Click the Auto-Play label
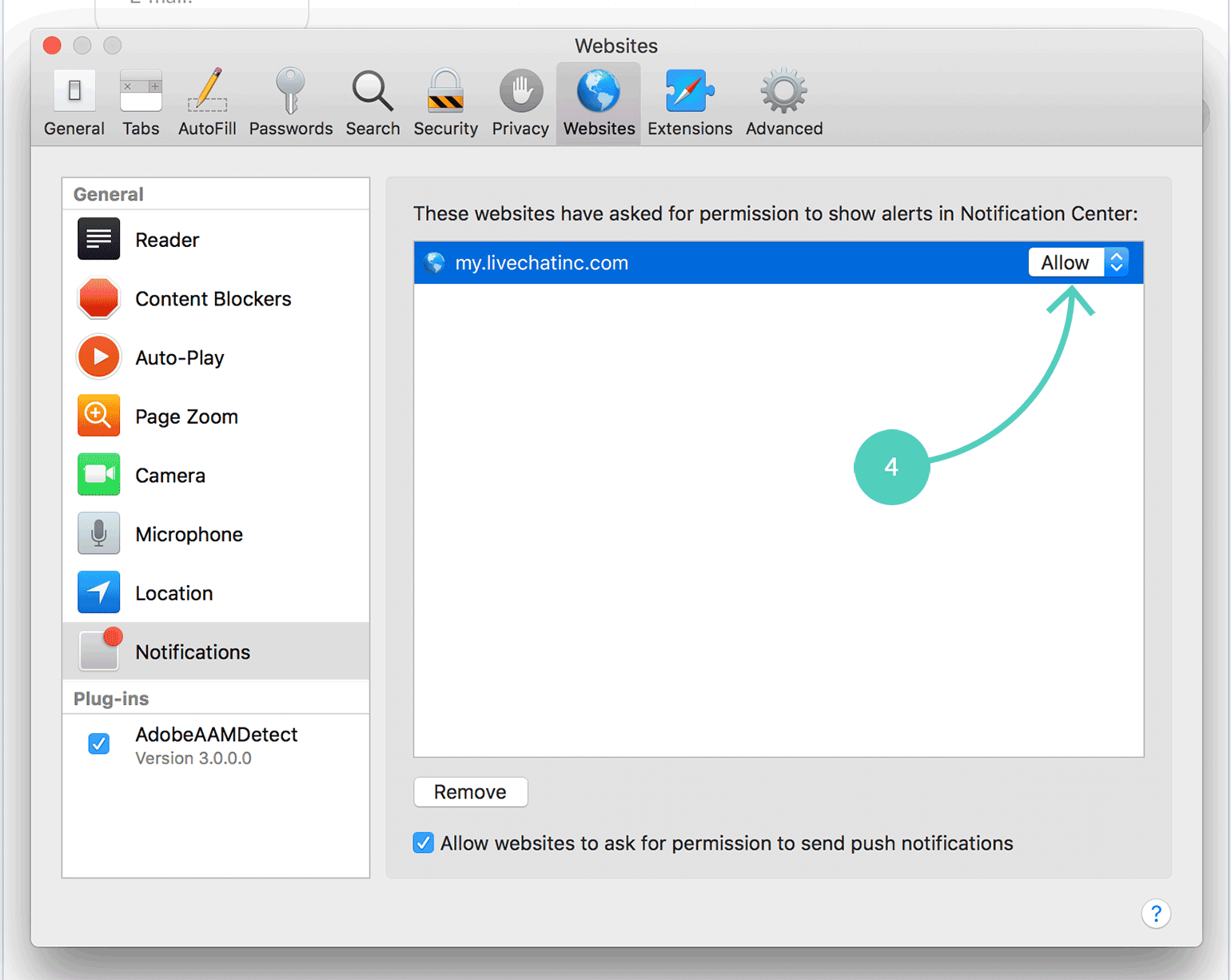Screen dimensions: 1231x980 [180, 358]
